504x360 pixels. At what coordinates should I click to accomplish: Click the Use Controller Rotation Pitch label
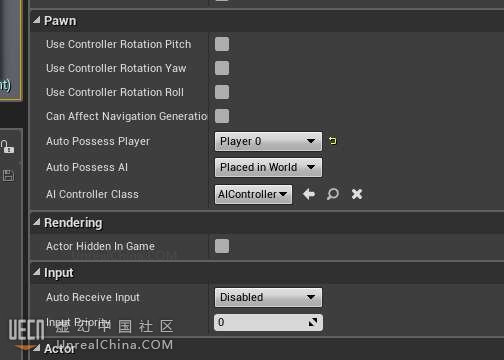point(119,44)
